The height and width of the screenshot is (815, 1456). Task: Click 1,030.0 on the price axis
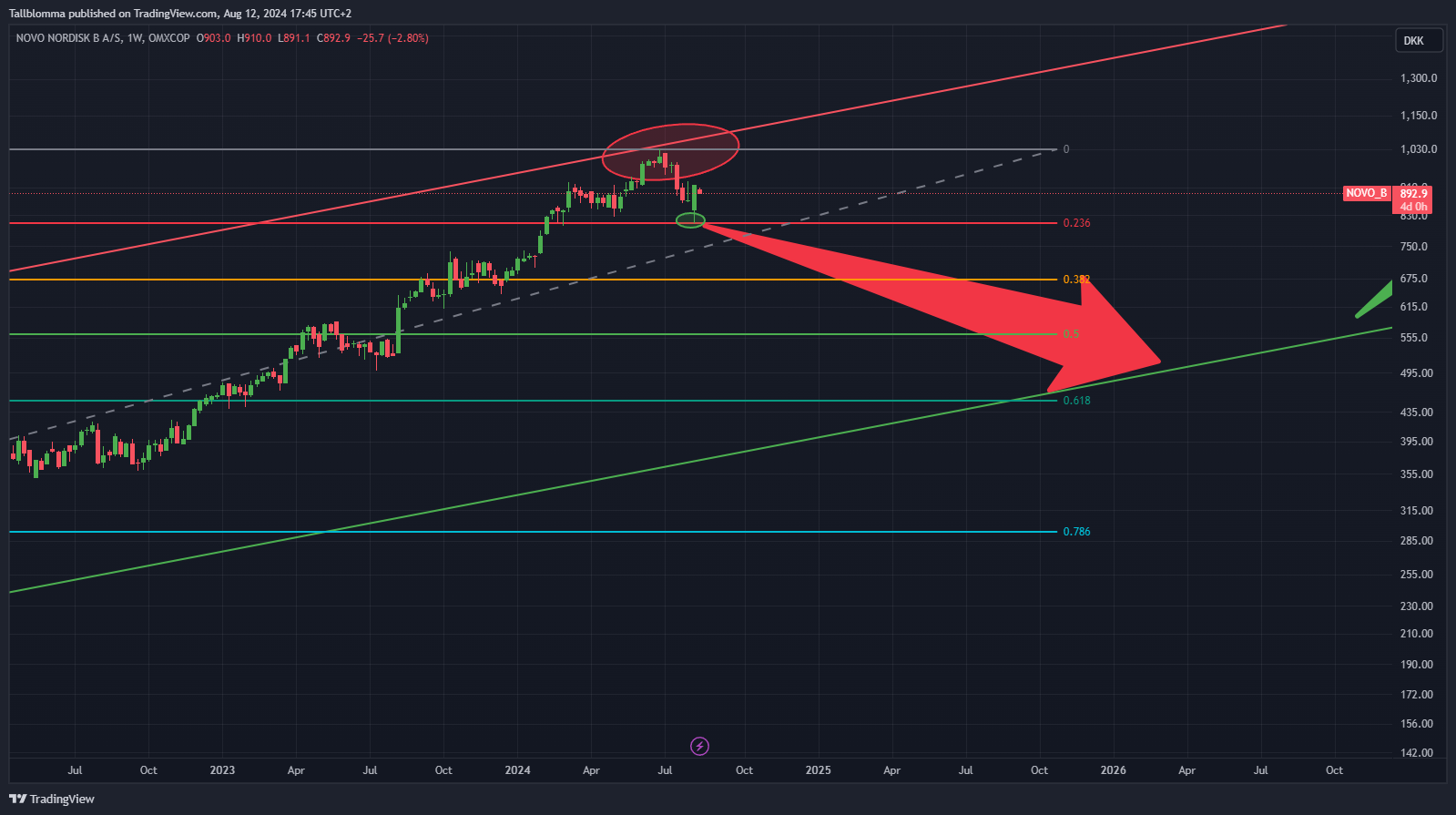pyautogui.click(x=1419, y=149)
